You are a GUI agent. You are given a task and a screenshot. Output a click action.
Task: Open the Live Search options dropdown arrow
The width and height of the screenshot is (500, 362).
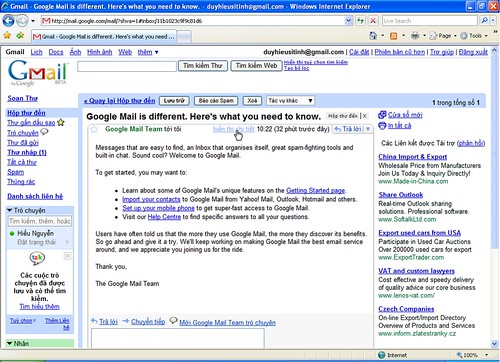coord(493,21)
